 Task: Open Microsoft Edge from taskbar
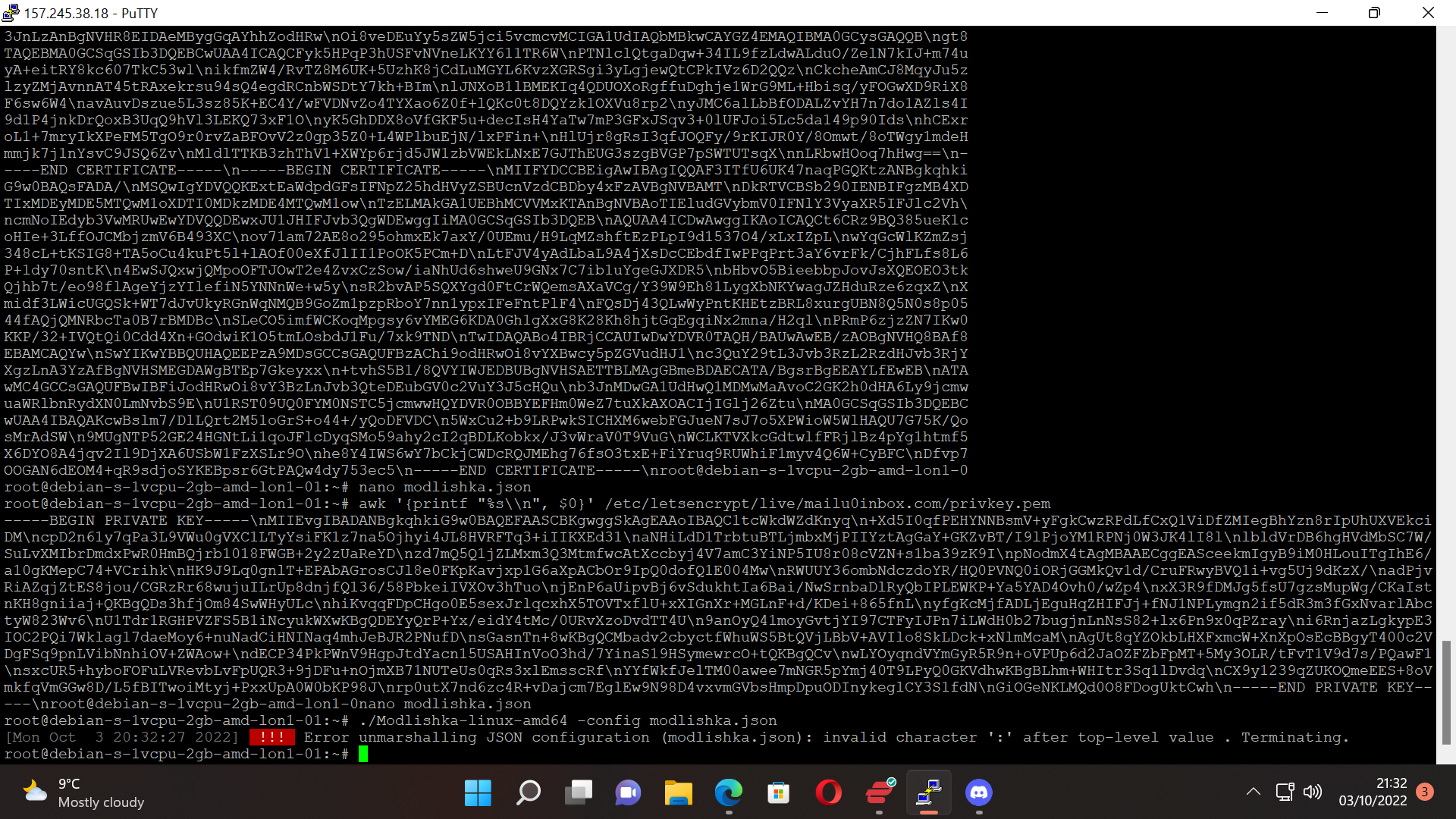[x=728, y=793]
